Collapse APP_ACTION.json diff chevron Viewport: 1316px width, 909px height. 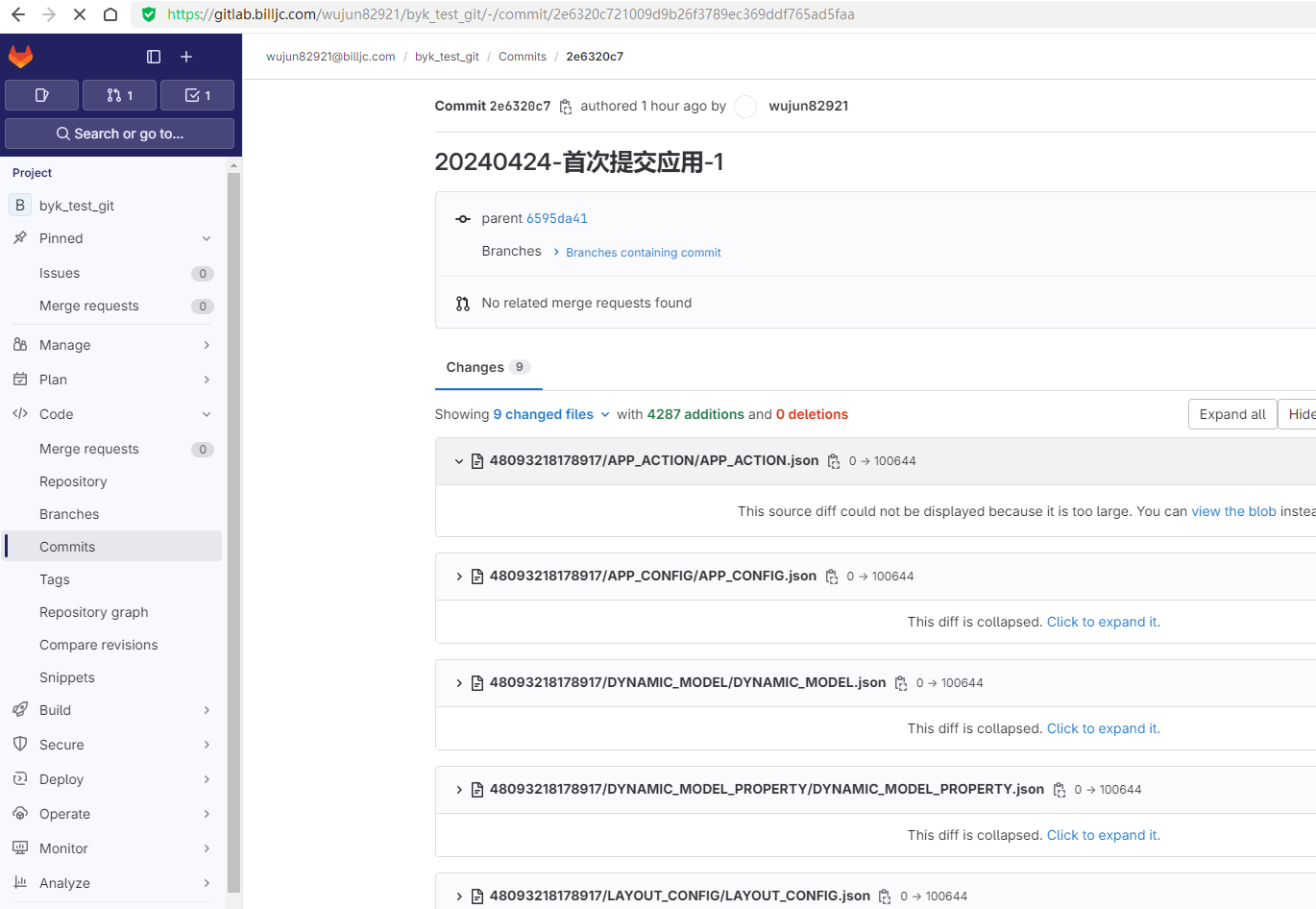tap(459, 461)
